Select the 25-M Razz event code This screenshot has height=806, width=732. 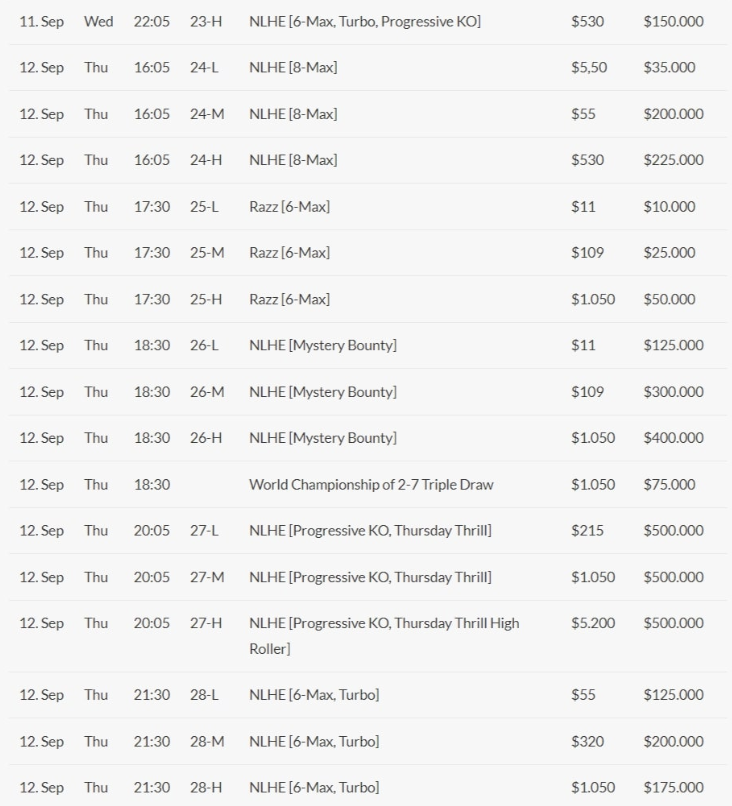207,253
